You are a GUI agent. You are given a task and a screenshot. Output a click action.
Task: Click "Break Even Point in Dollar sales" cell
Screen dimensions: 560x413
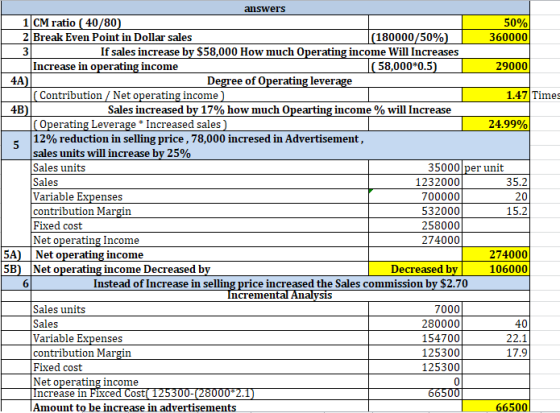click(200, 37)
